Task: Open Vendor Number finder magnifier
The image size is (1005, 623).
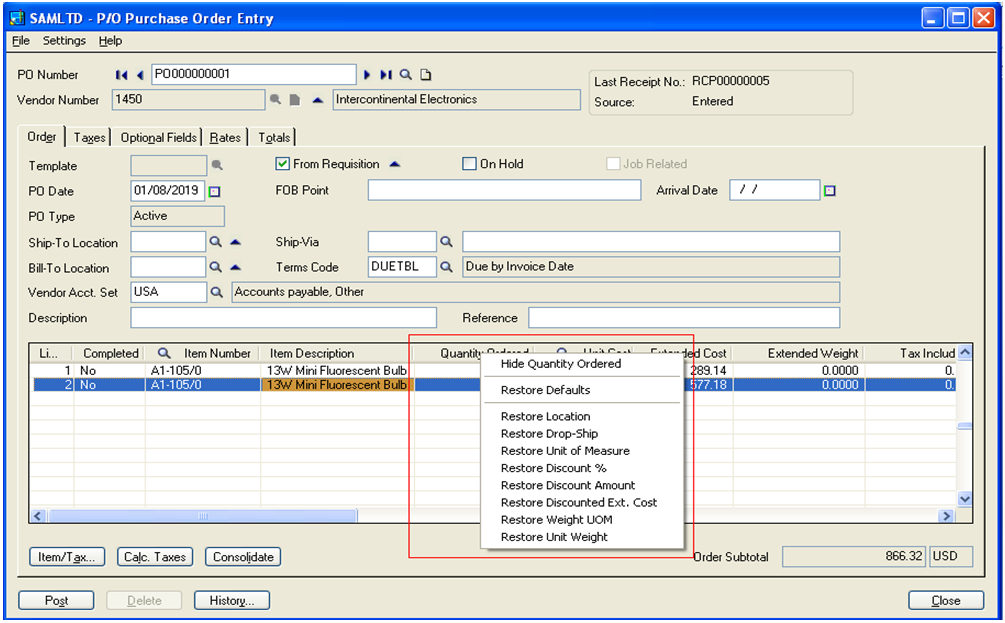Action: [275, 99]
